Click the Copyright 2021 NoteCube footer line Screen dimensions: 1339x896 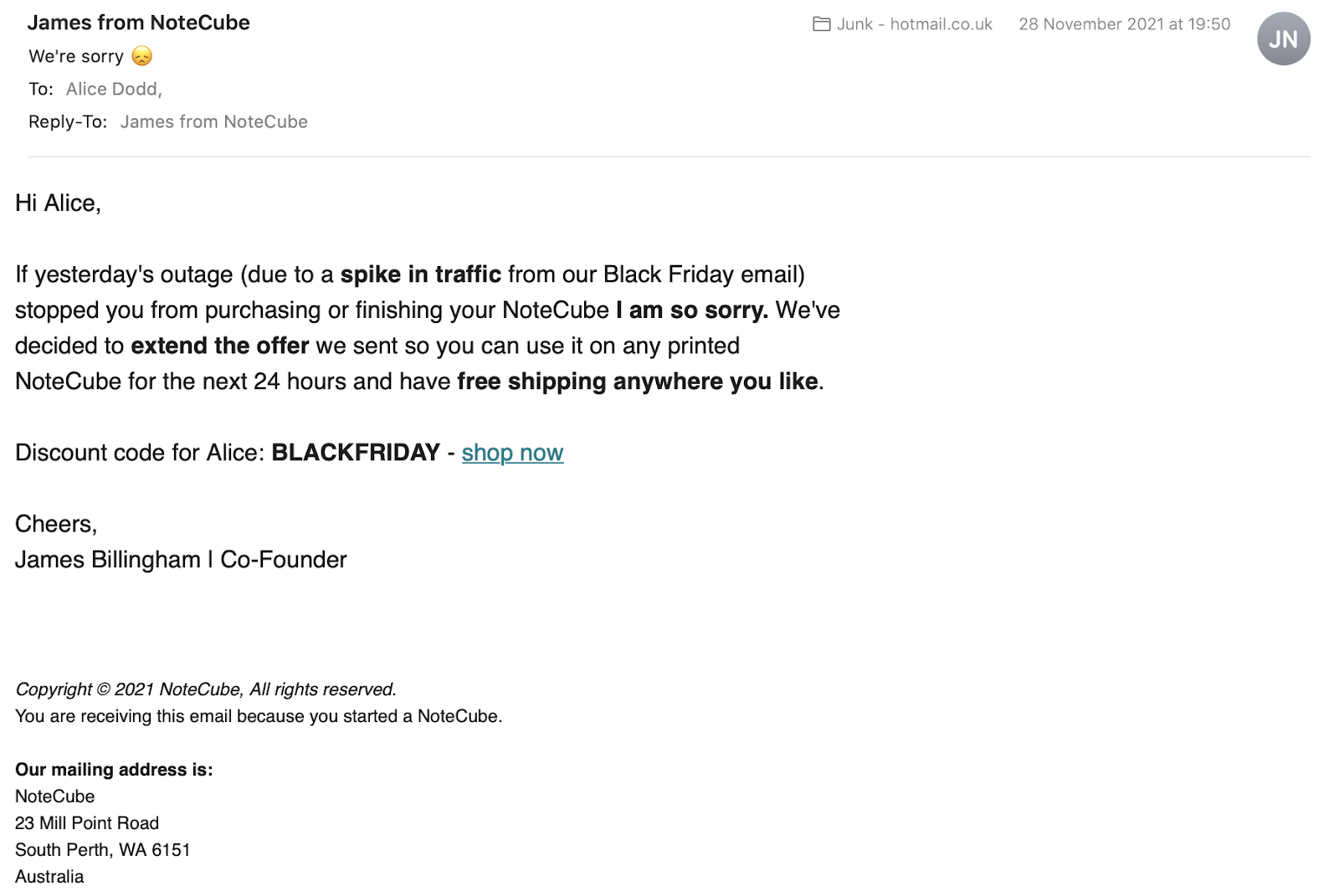point(205,689)
